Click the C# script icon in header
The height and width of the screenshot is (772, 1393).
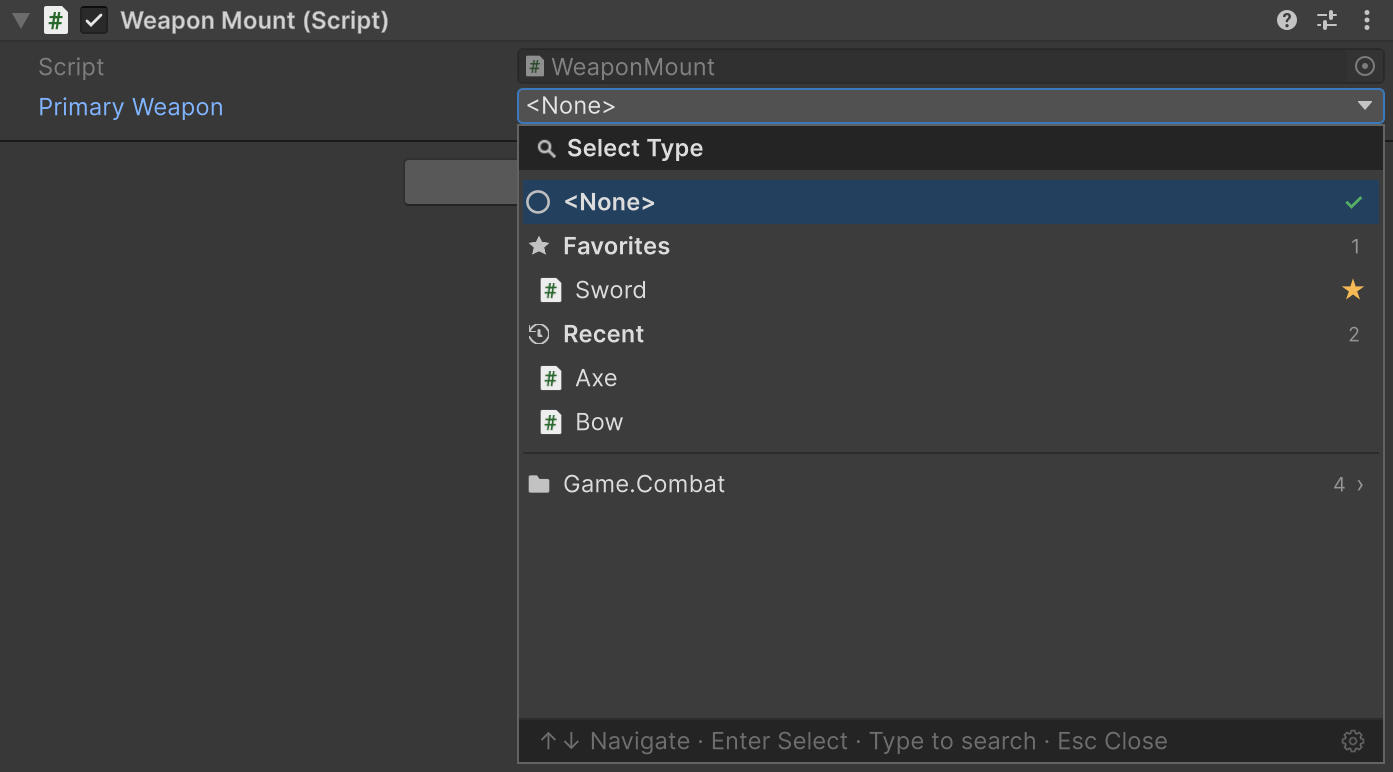tap(56, 20)
